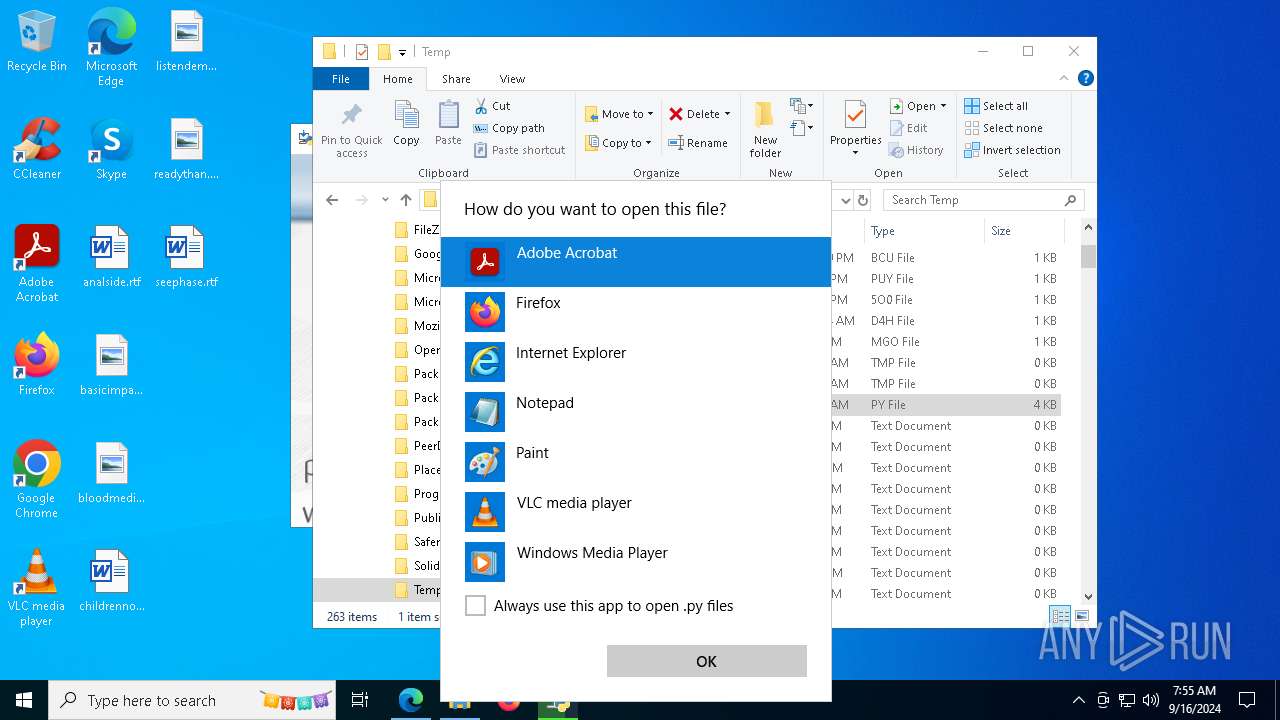Click the Edit command in the ribbon
1280x720 pixels.
[x=908, y=128]
